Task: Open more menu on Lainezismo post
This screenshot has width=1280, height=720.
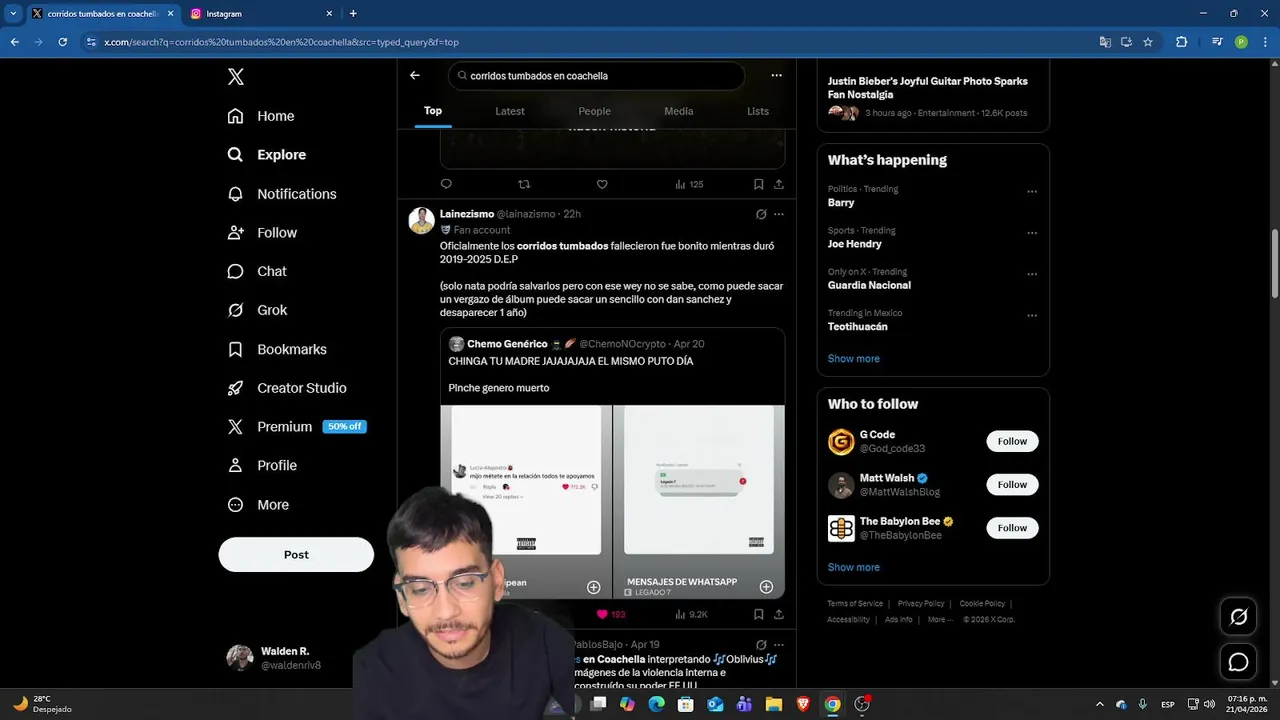Action: 779,214
